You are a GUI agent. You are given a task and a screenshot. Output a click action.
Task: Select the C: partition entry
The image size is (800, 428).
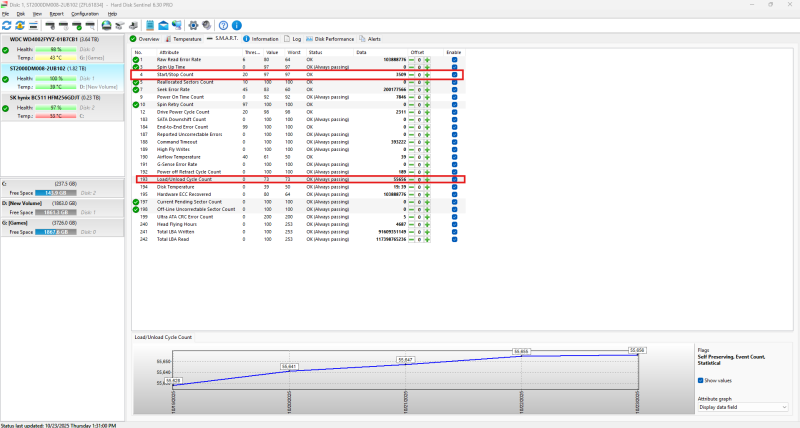(62, 188)
